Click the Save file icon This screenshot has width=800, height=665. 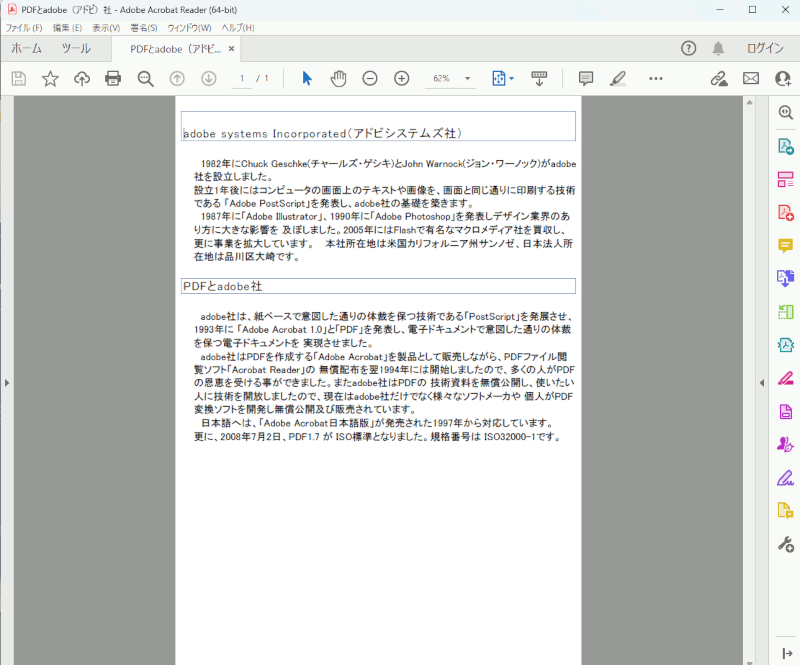pos(19,79)
